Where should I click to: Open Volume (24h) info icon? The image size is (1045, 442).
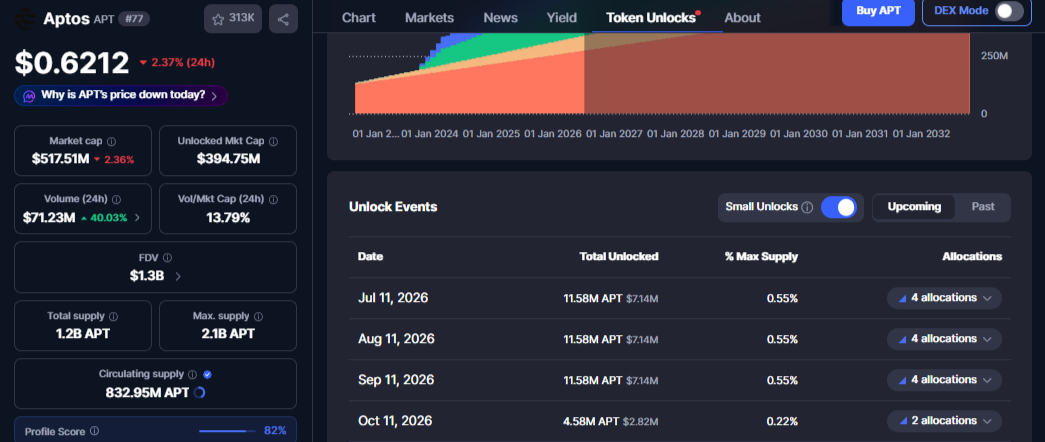click(117, 199)
